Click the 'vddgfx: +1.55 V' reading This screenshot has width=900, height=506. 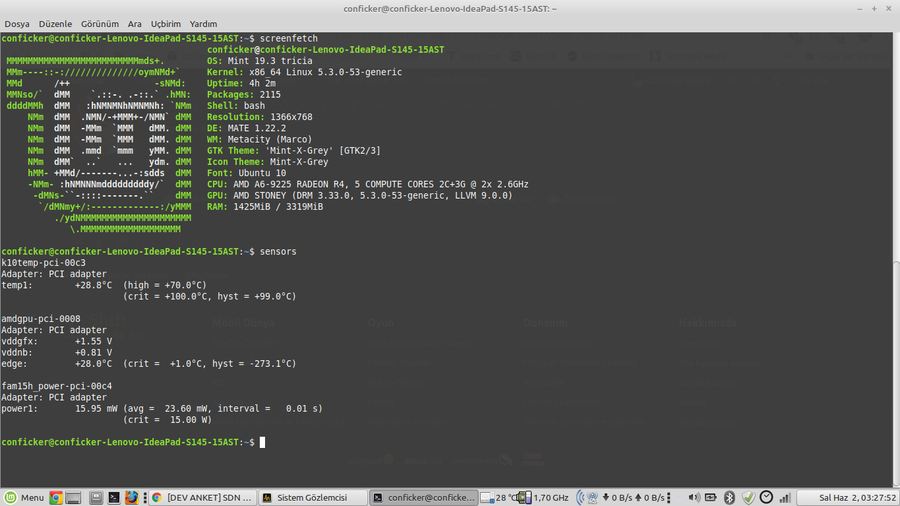(57, 341)
